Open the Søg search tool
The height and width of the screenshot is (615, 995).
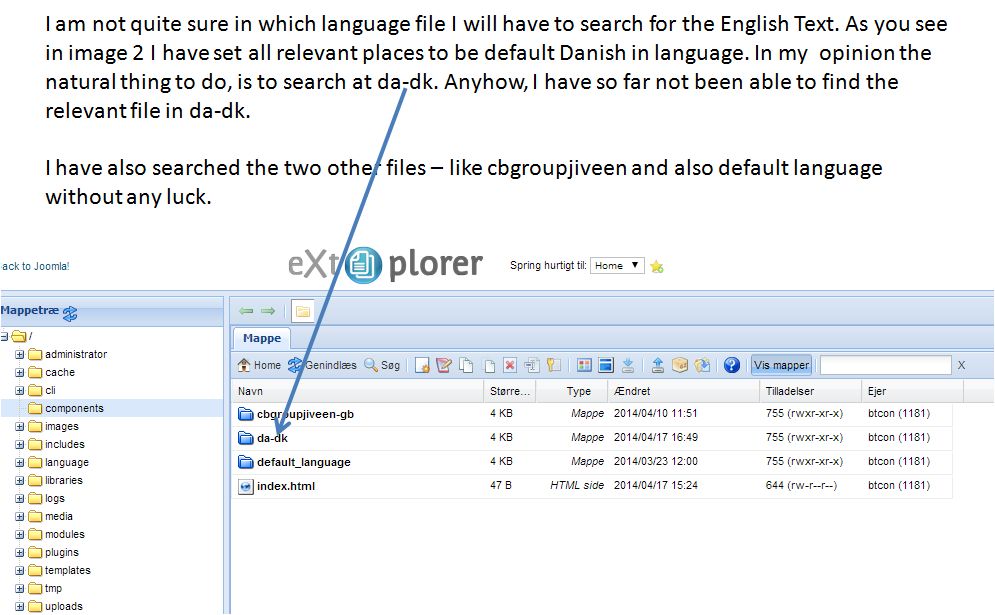(382, 365)
